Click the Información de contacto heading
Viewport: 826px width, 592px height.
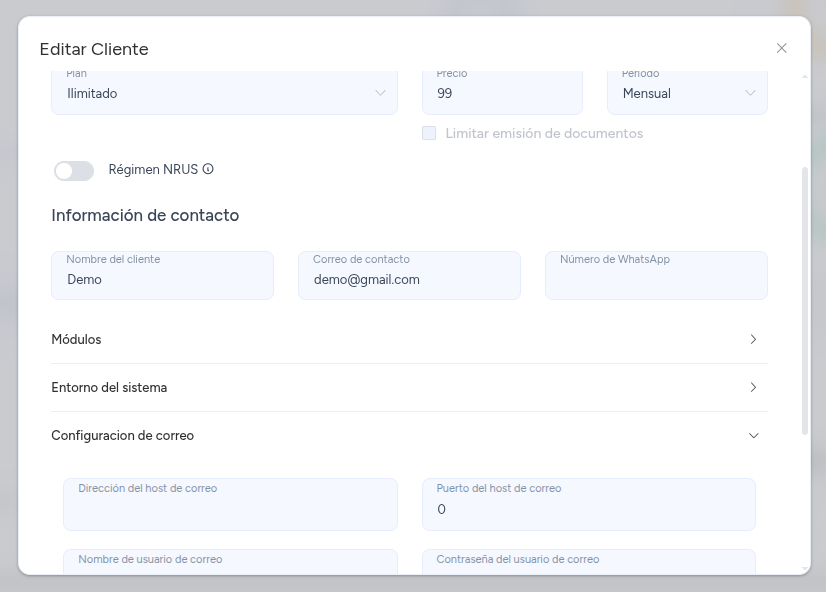point(145,215)
